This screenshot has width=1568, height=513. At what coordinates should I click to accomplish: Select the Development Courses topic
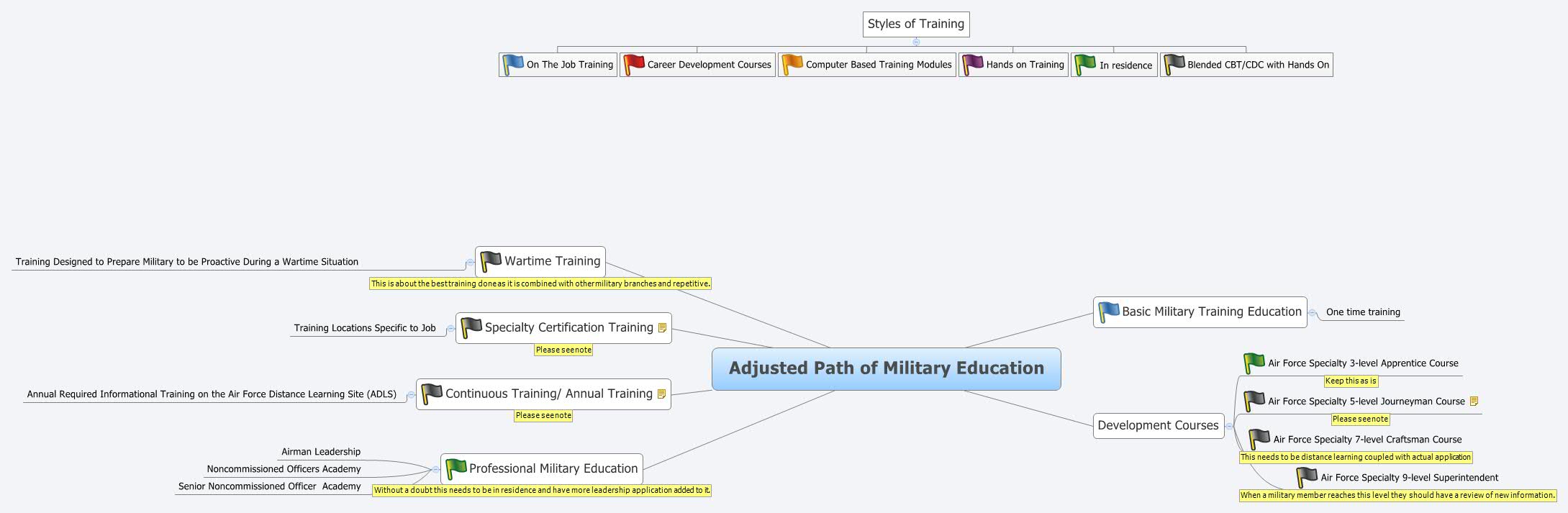(x=1159, y=425)
